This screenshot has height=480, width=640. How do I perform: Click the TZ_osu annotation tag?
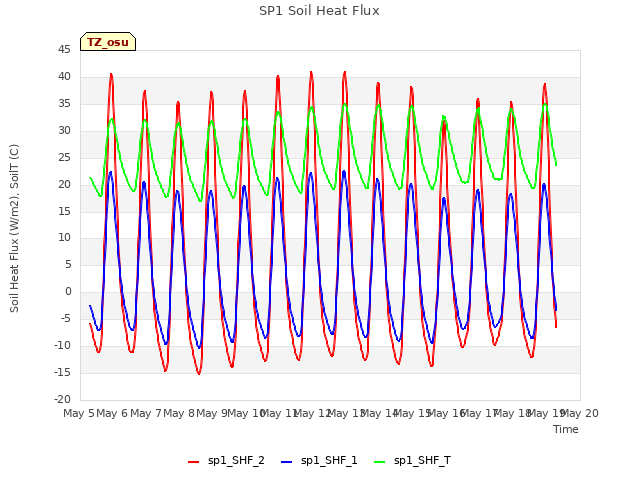pos(108,42)
